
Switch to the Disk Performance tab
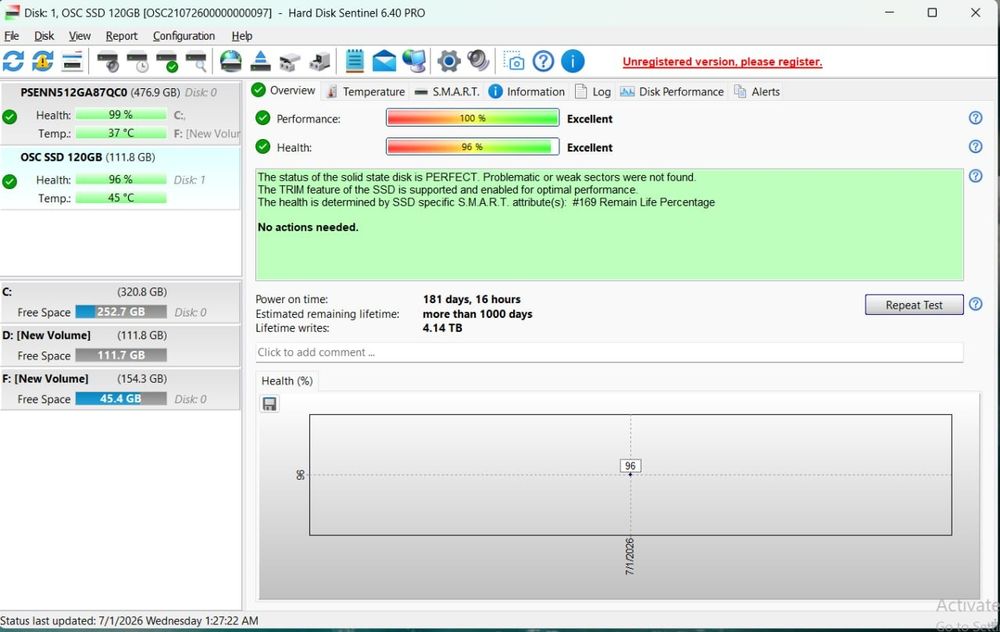tap(672, 92)
